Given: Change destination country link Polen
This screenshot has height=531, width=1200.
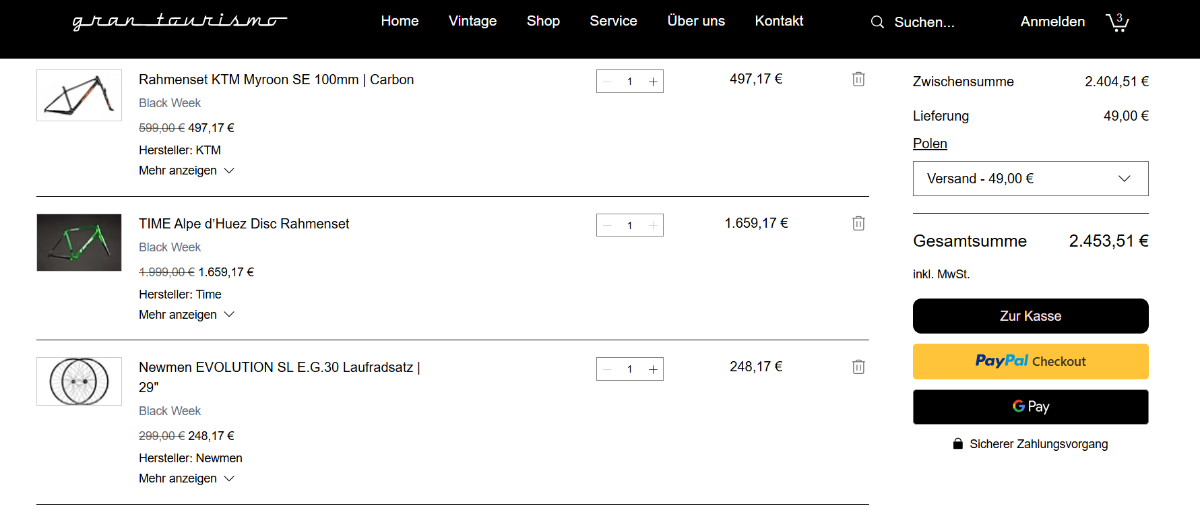Looking at the screenshot, I should point(930,144).
